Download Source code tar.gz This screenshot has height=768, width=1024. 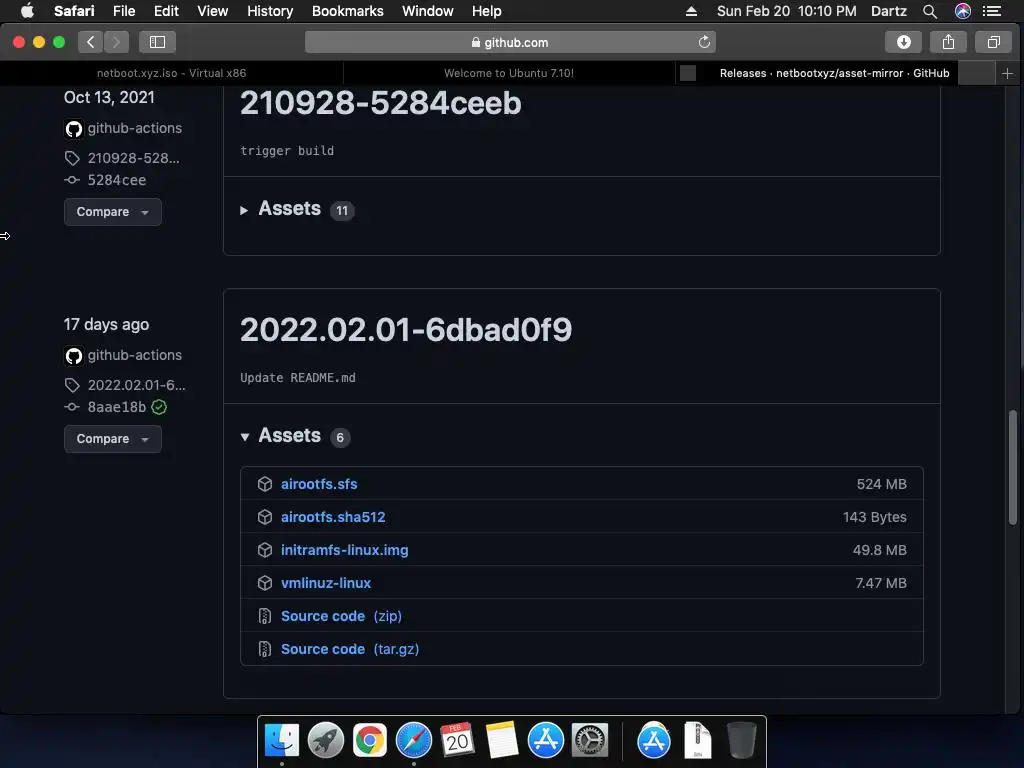349,649
